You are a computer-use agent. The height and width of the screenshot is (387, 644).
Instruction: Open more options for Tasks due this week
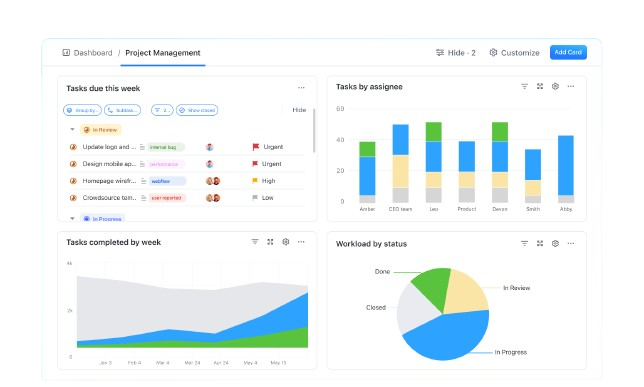pos(301,88)
